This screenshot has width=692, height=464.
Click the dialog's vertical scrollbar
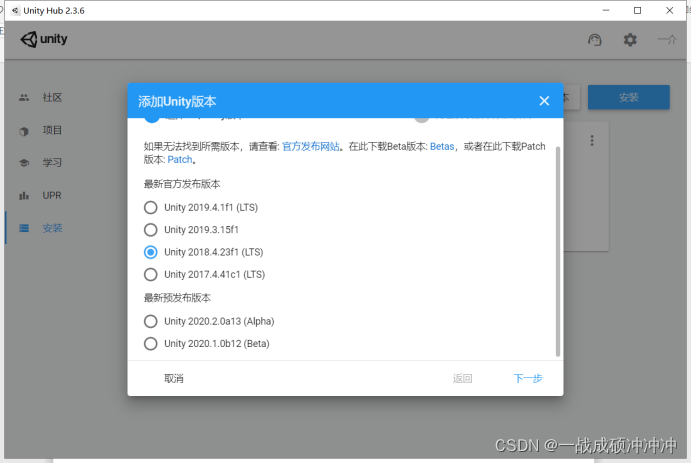(558, 251)
